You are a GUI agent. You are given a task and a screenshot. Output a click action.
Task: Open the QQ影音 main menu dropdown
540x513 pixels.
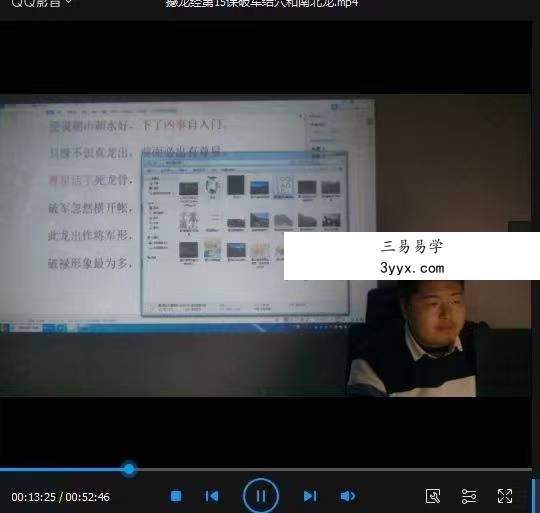tap(41, 3)
